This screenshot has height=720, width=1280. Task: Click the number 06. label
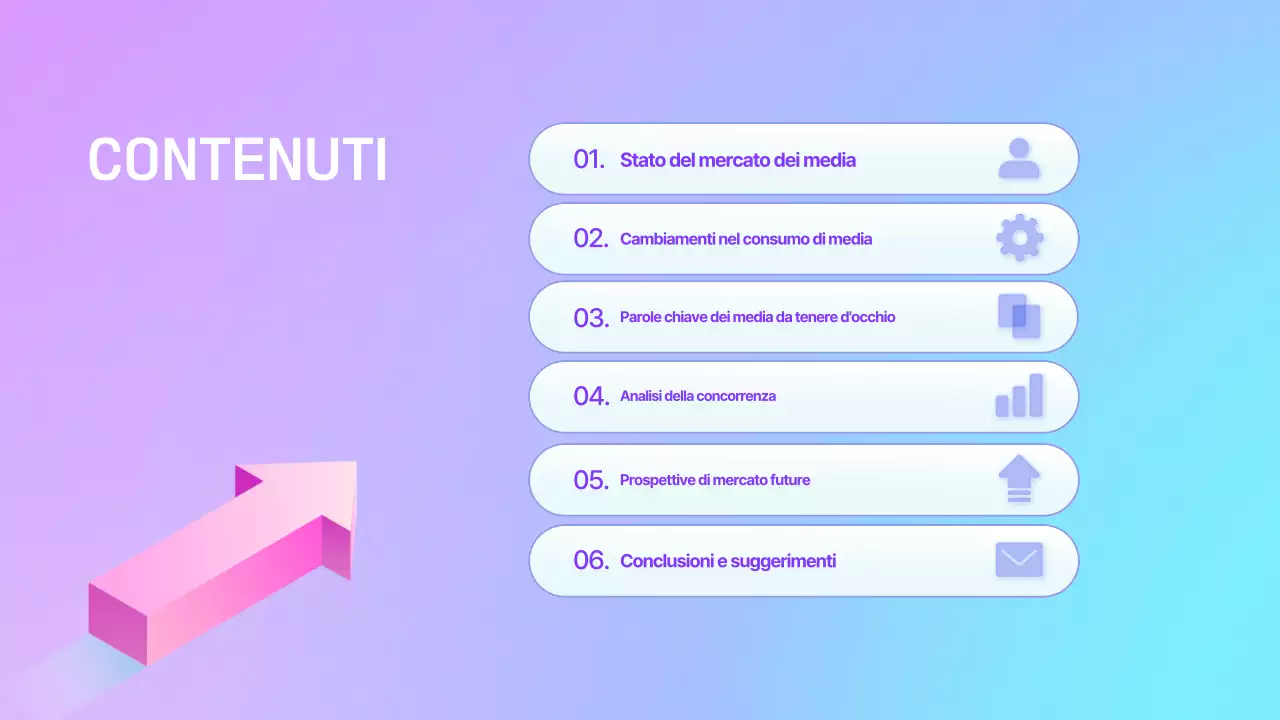coord(591,561)
